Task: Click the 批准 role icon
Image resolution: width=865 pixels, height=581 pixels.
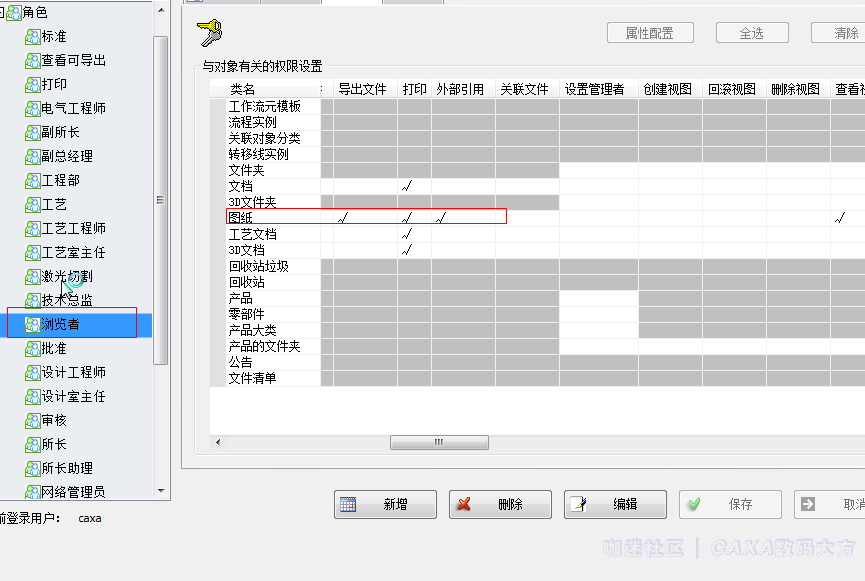Action: click(x=33, y=349)
